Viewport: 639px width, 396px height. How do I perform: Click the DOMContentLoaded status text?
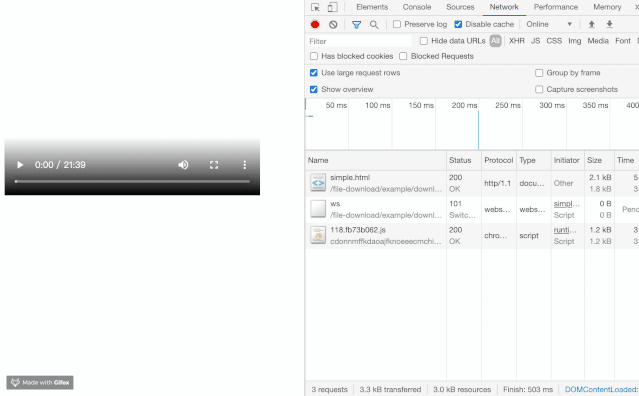tap(602, 389)
